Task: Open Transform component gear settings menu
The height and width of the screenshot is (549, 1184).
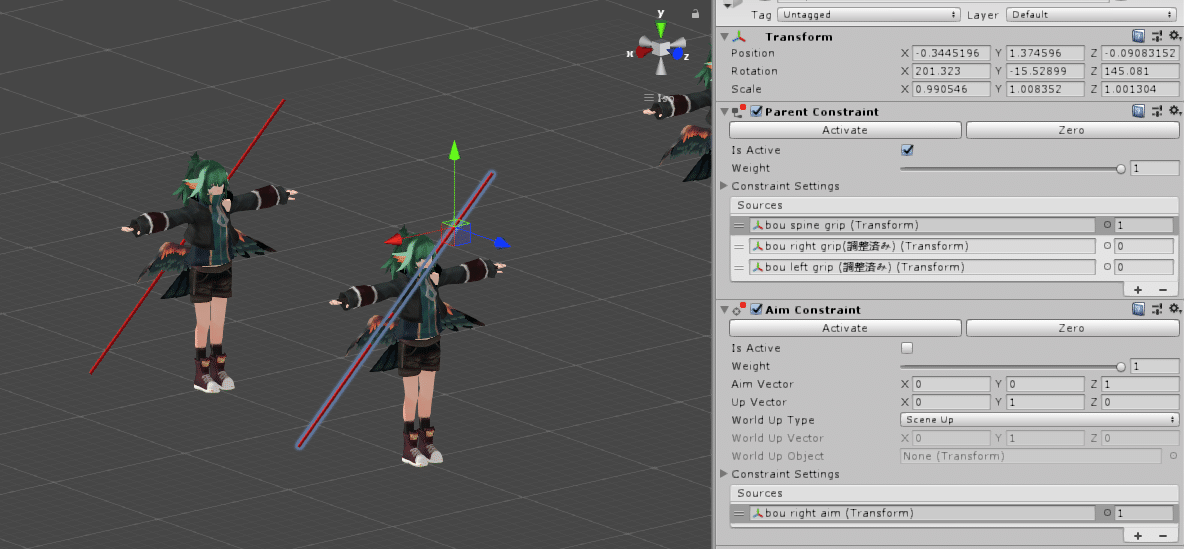Action: click(1174, 36)
